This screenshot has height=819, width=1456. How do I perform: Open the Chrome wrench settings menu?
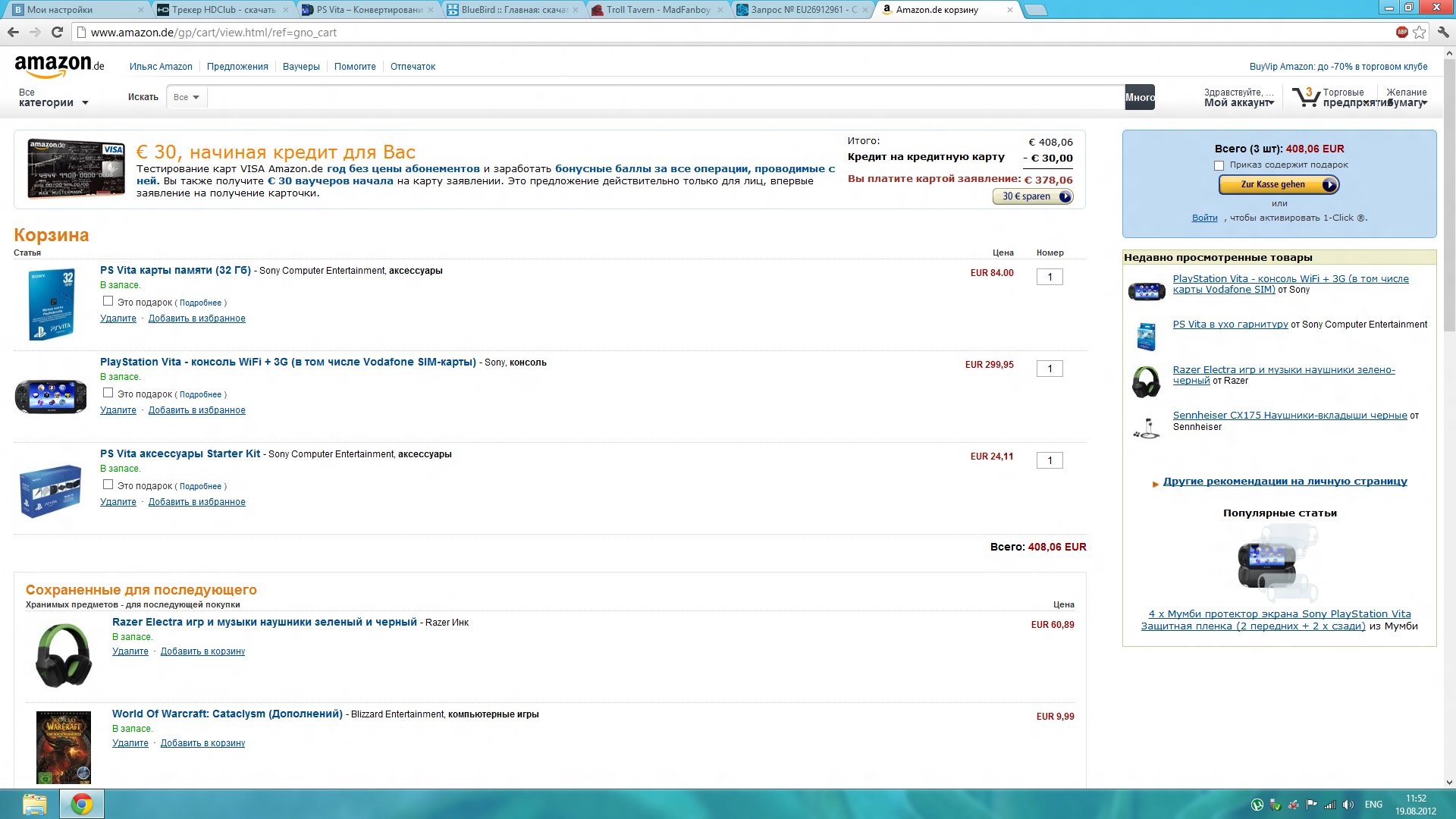pyautogui.click(x=1442, y=32)
